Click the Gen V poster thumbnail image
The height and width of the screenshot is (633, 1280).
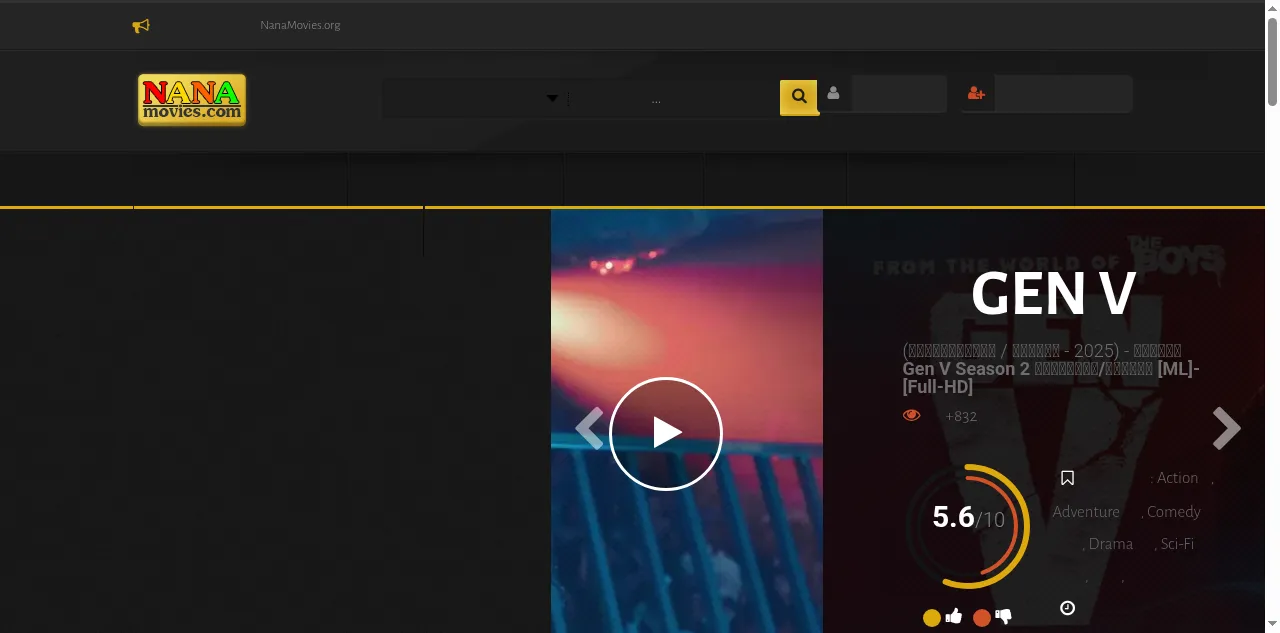[687, 421]
